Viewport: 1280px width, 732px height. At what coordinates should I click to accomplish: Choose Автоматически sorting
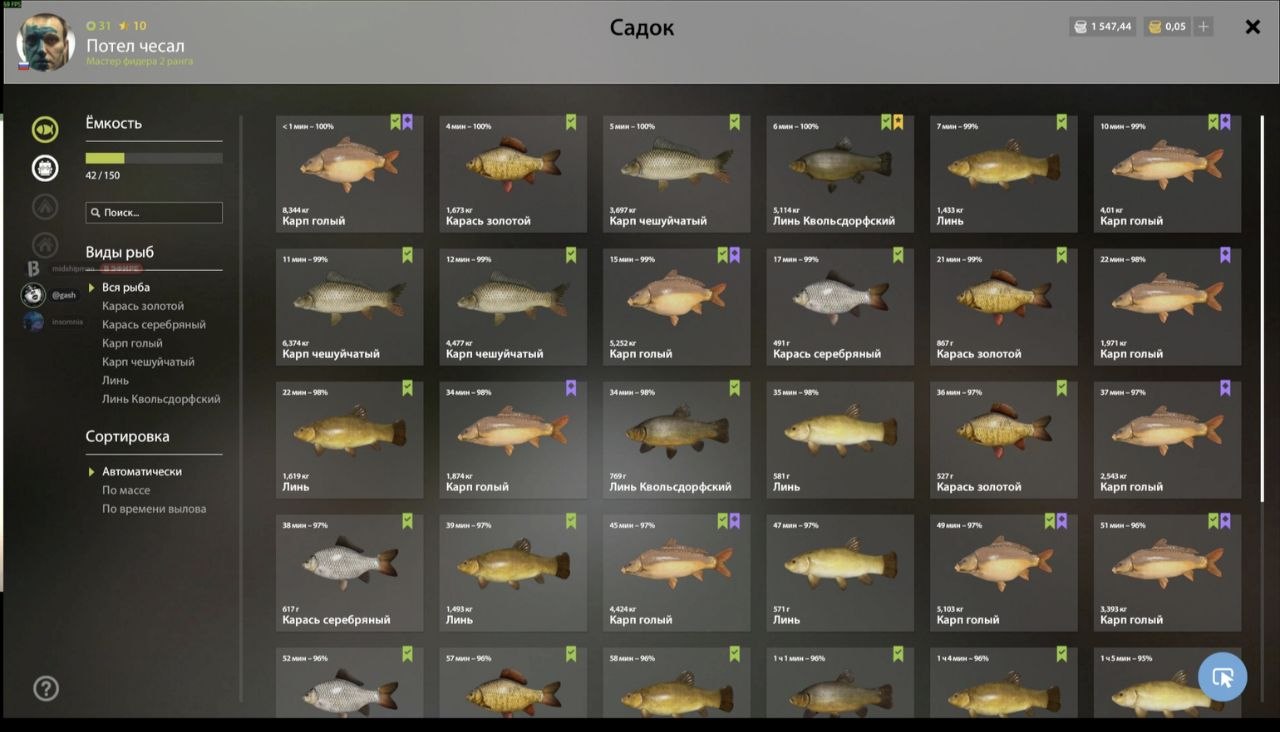[x=142, y=471]
